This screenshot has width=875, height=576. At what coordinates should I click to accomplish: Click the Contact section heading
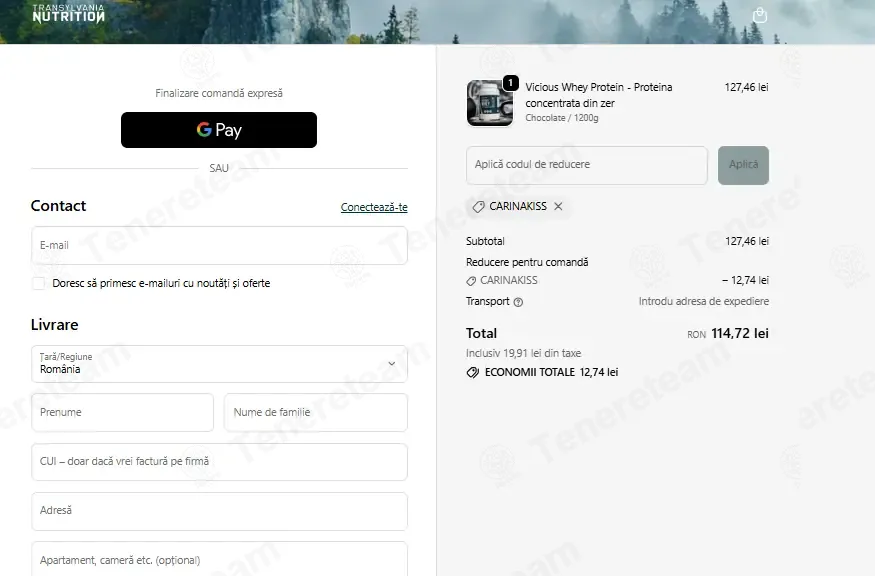click(x=59, y=206)
